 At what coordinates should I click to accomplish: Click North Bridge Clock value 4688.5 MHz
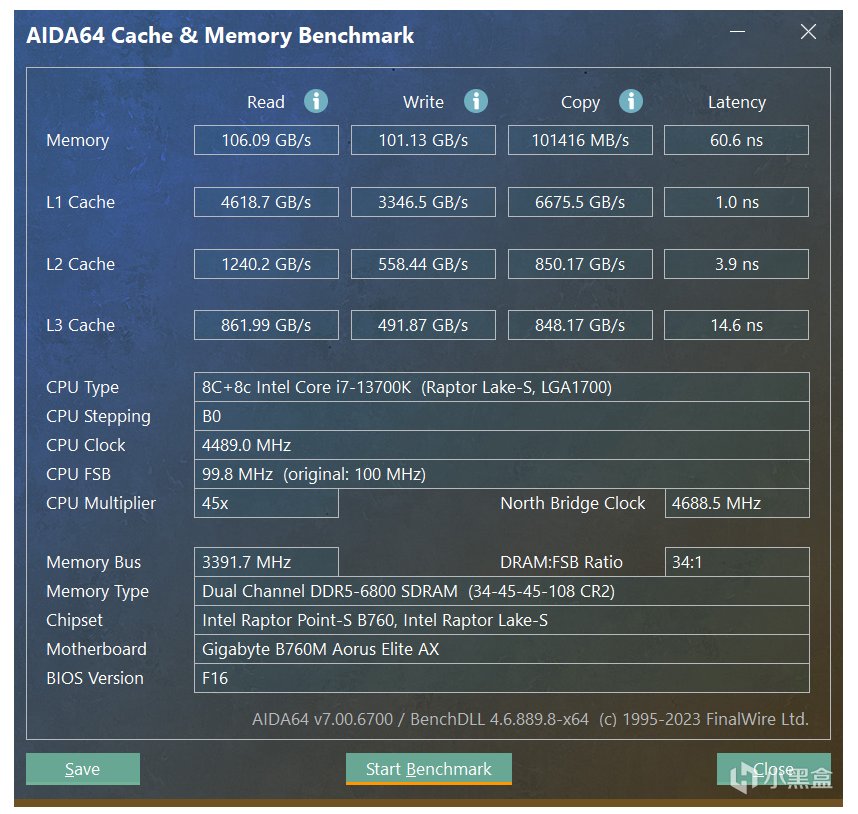point(737,503)
